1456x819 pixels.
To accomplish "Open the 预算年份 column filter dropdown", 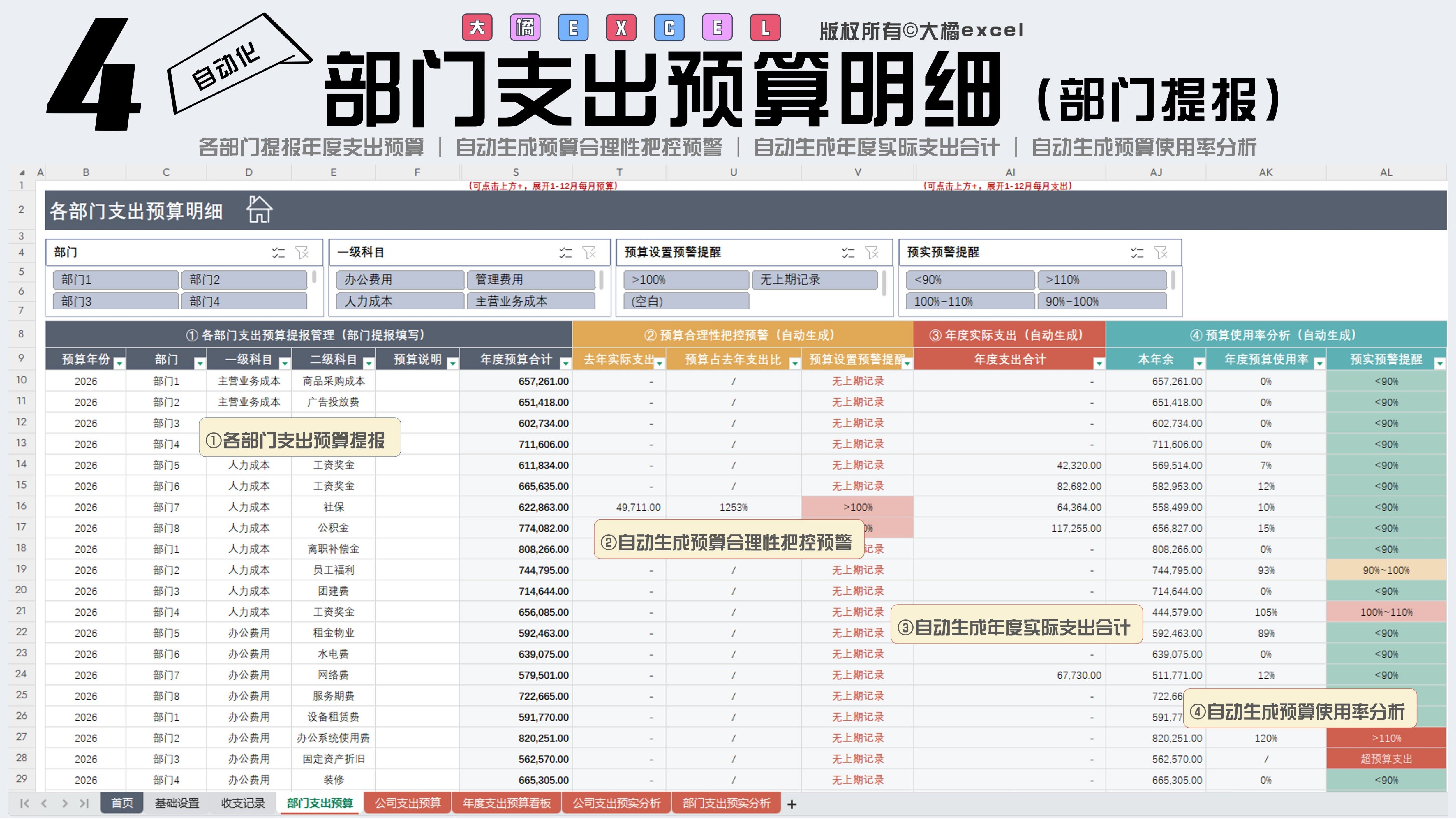I will [x=119, y=363].
